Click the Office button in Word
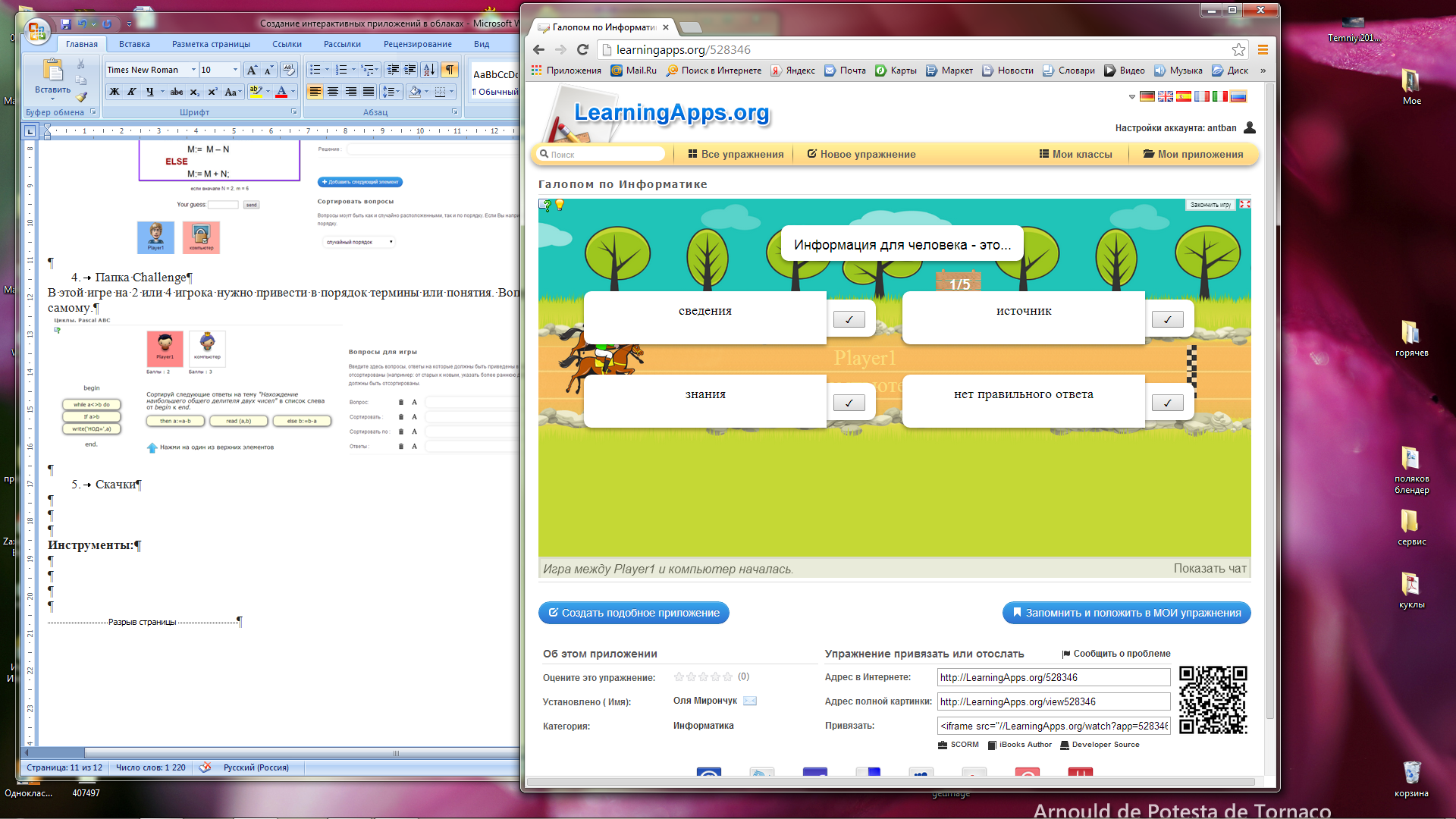 pos(36,31)
